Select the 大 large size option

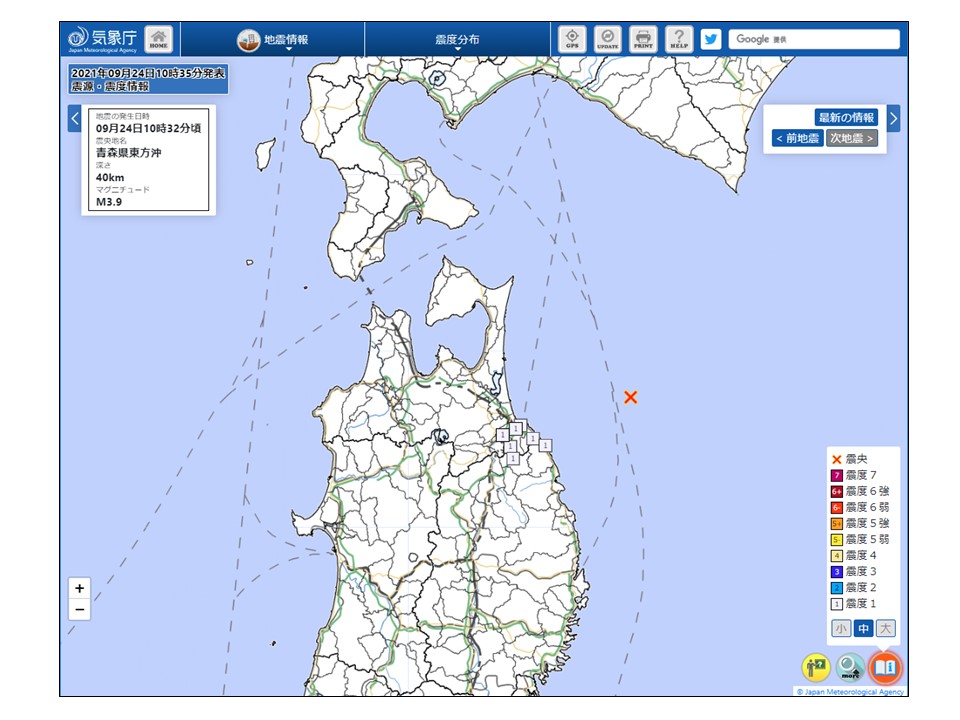click(885, 628)
